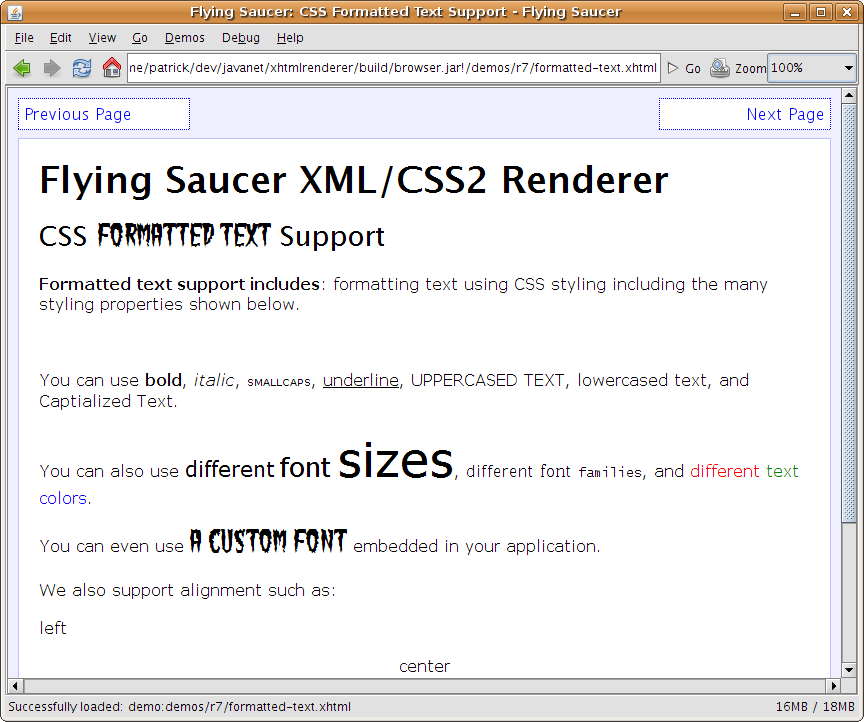Open the Edit menu
The width and height of the screenshot is (864, 722).
(61, 37)
